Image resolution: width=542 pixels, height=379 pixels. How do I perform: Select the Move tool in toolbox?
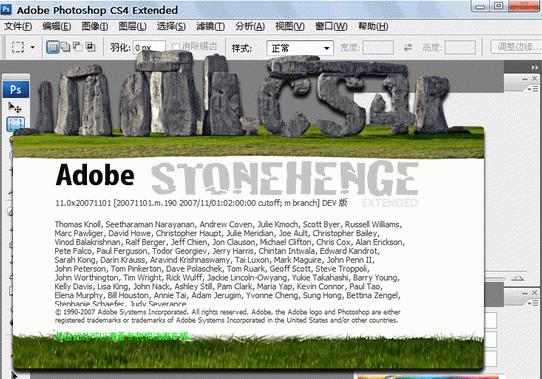[15, 108]
